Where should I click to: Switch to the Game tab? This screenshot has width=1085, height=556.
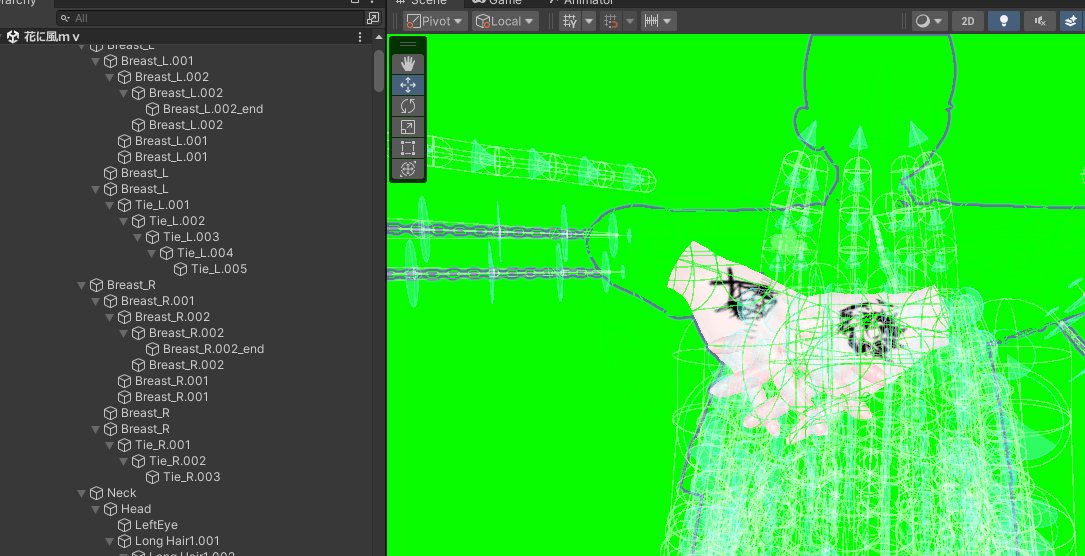click(497, 3)
